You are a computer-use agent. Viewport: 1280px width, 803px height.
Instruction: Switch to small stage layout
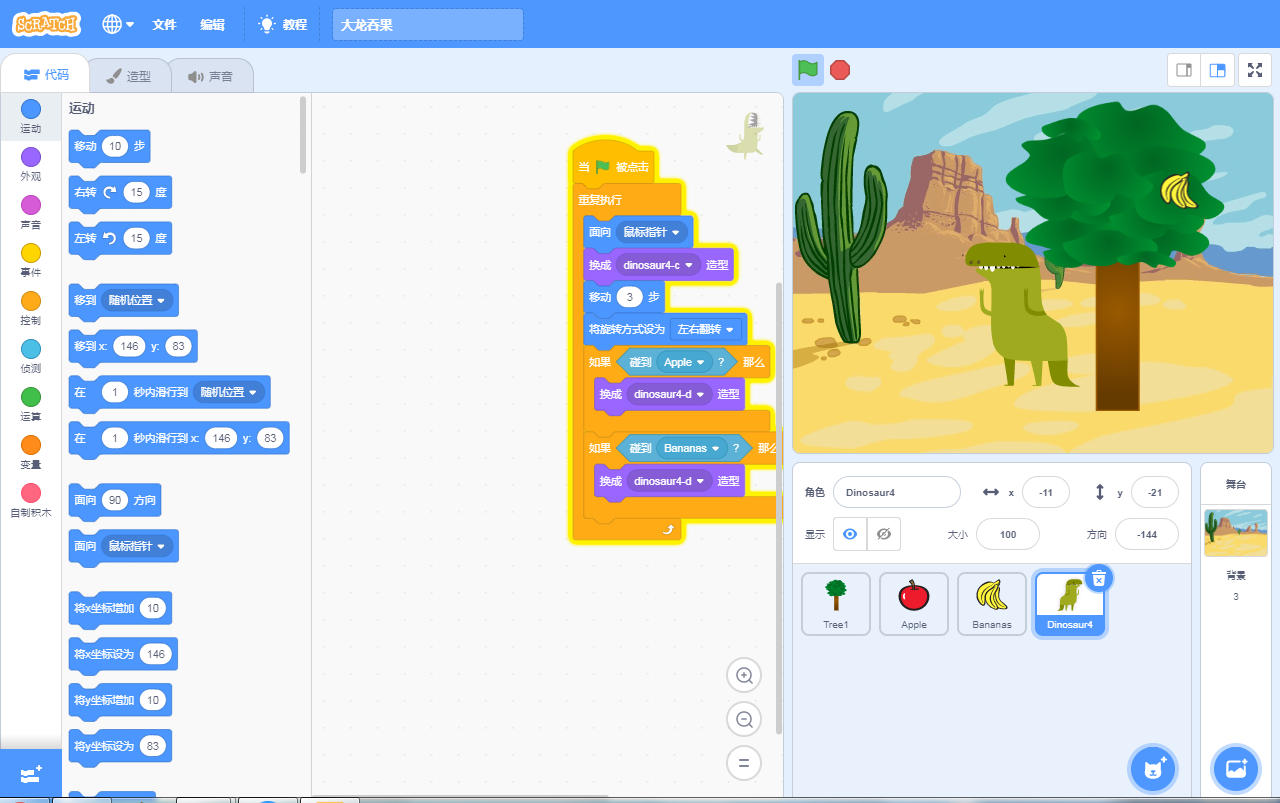[1184, 70]
